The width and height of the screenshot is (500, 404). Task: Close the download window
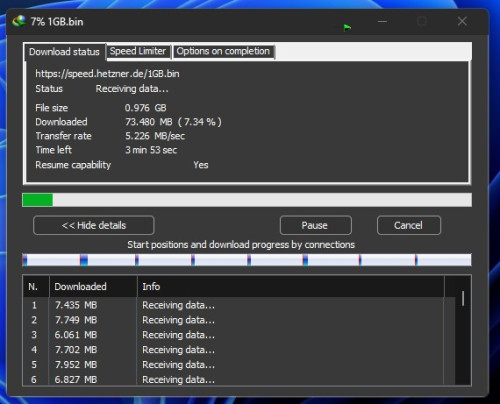(x=462, y=22)
